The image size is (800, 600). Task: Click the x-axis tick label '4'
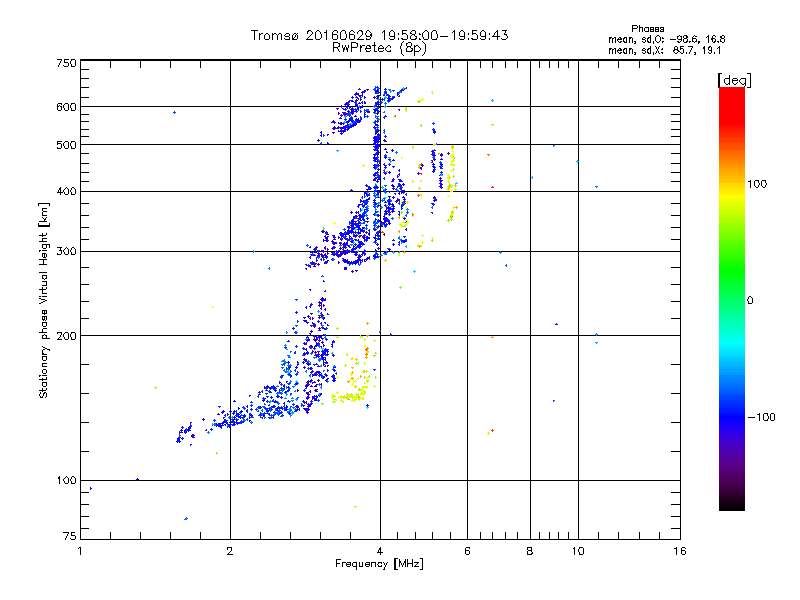point(380,551)
